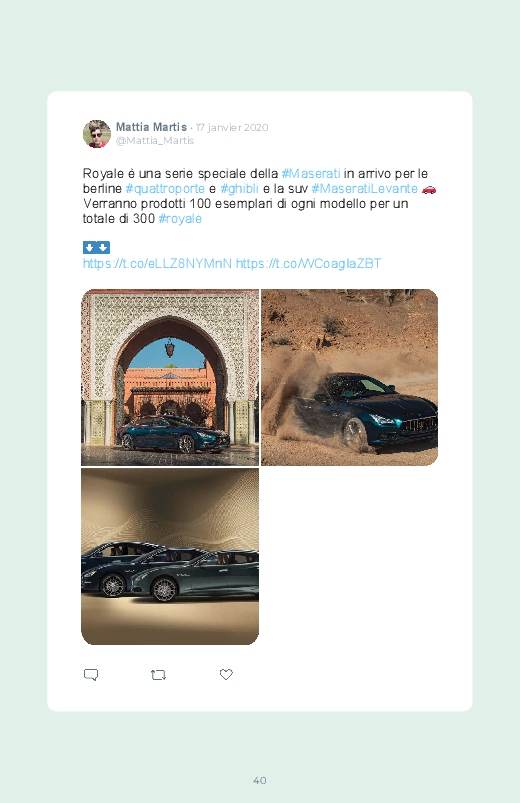Click the Mattia Martis display name
Screen dimensions: 520x803
pyautogui.click(x=151, y=127)
